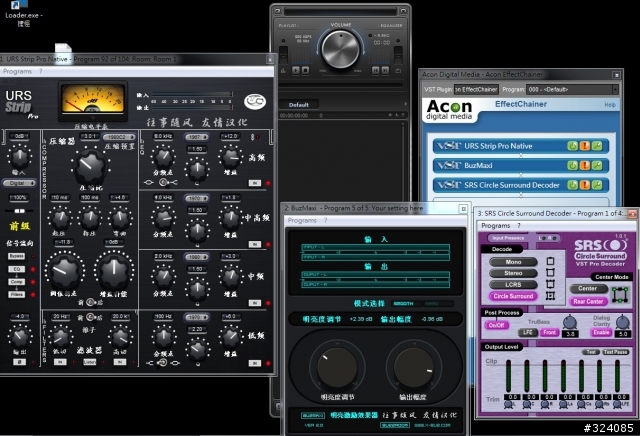Click the pre/post switch icon in compressor section
640x436 pixels.
(x=91, y=303)
